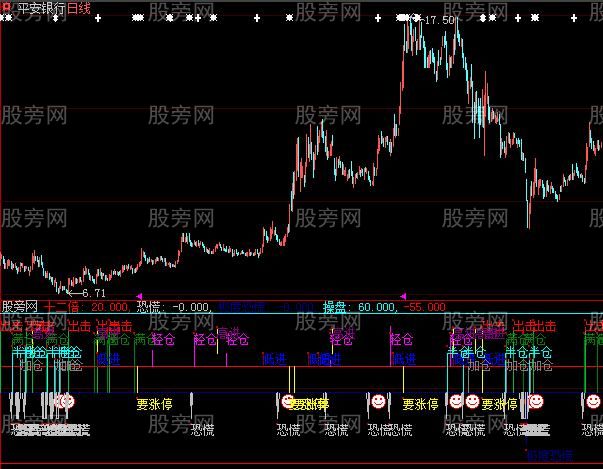
Task: Click the red 日线 period label
Action: click(x=78, y=8)
